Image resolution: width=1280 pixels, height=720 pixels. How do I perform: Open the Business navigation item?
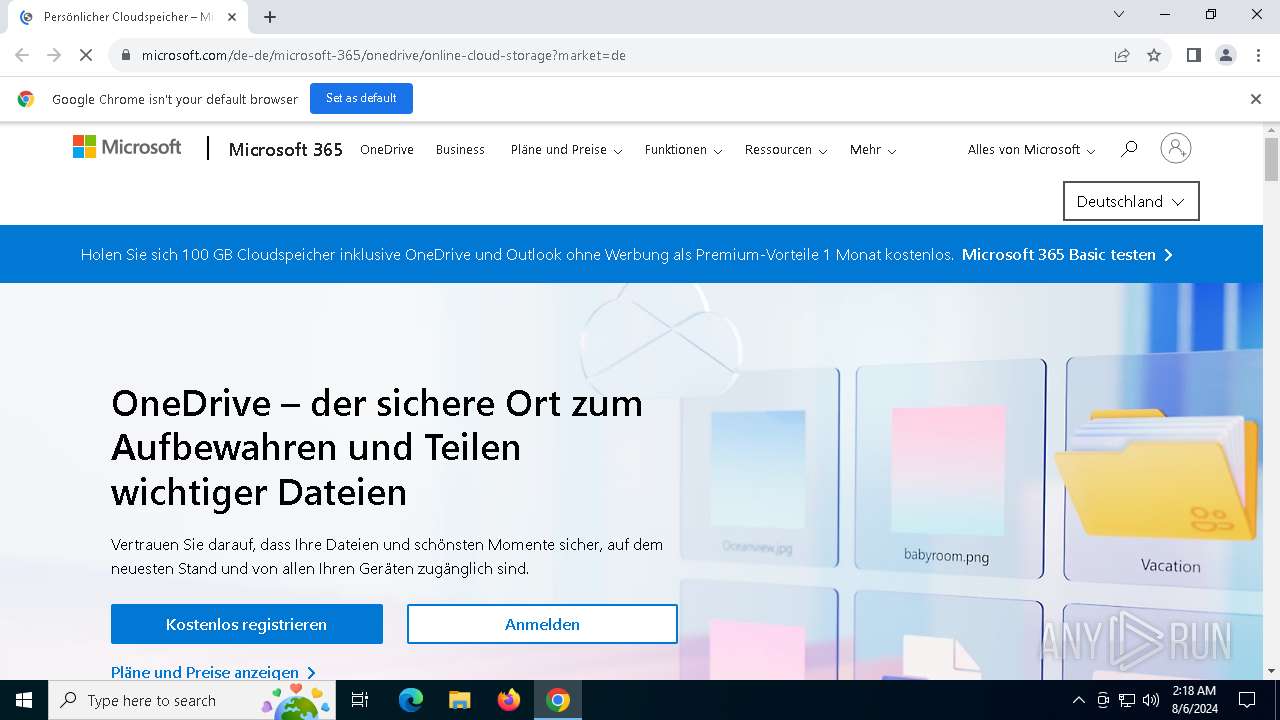460,150
